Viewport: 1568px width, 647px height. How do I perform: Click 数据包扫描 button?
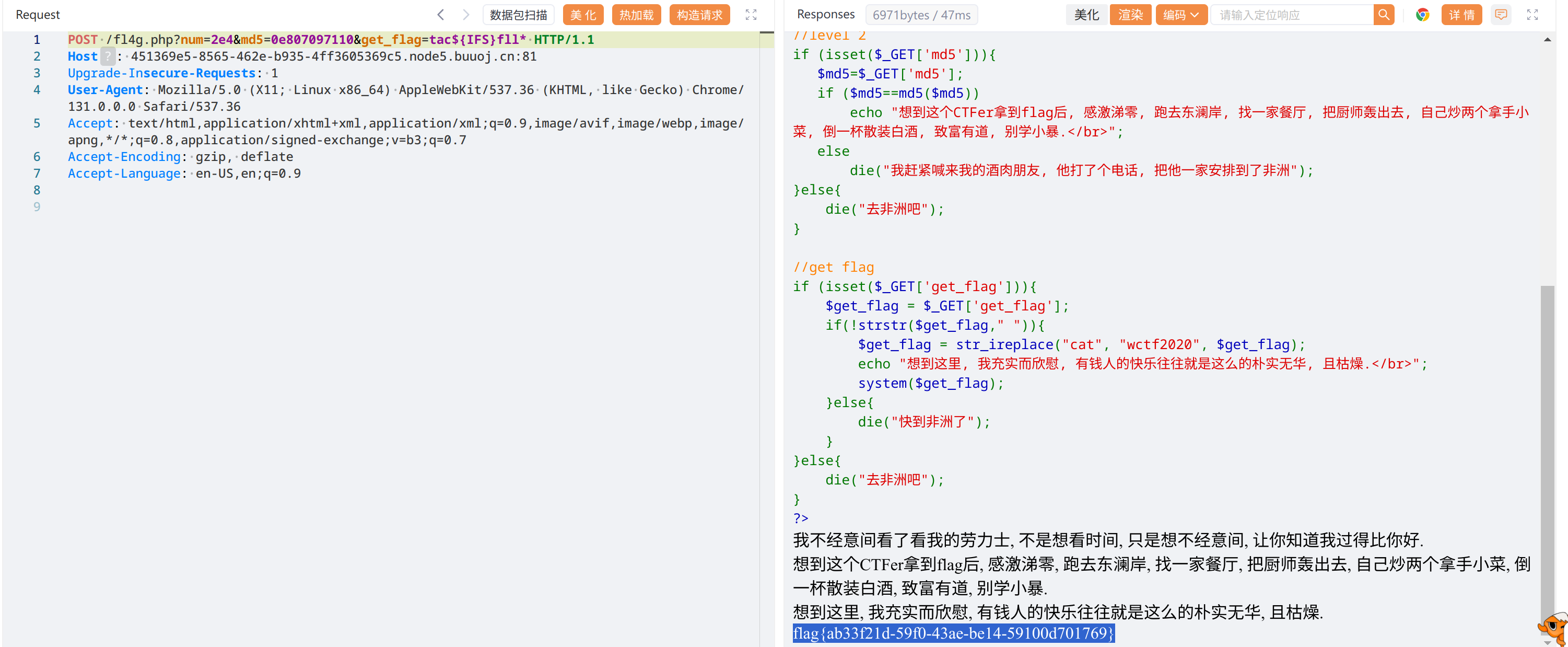[519, 15]
